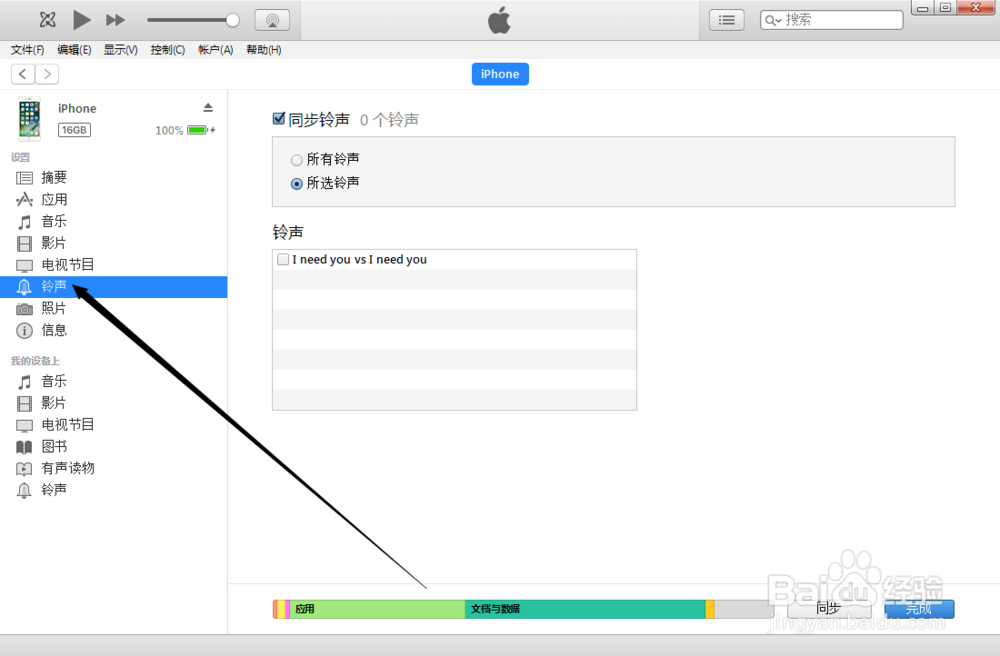The width and height of the screenshot is (1000, 656).
Task: Click the Apple logo at top
Action: click(499, 20)
